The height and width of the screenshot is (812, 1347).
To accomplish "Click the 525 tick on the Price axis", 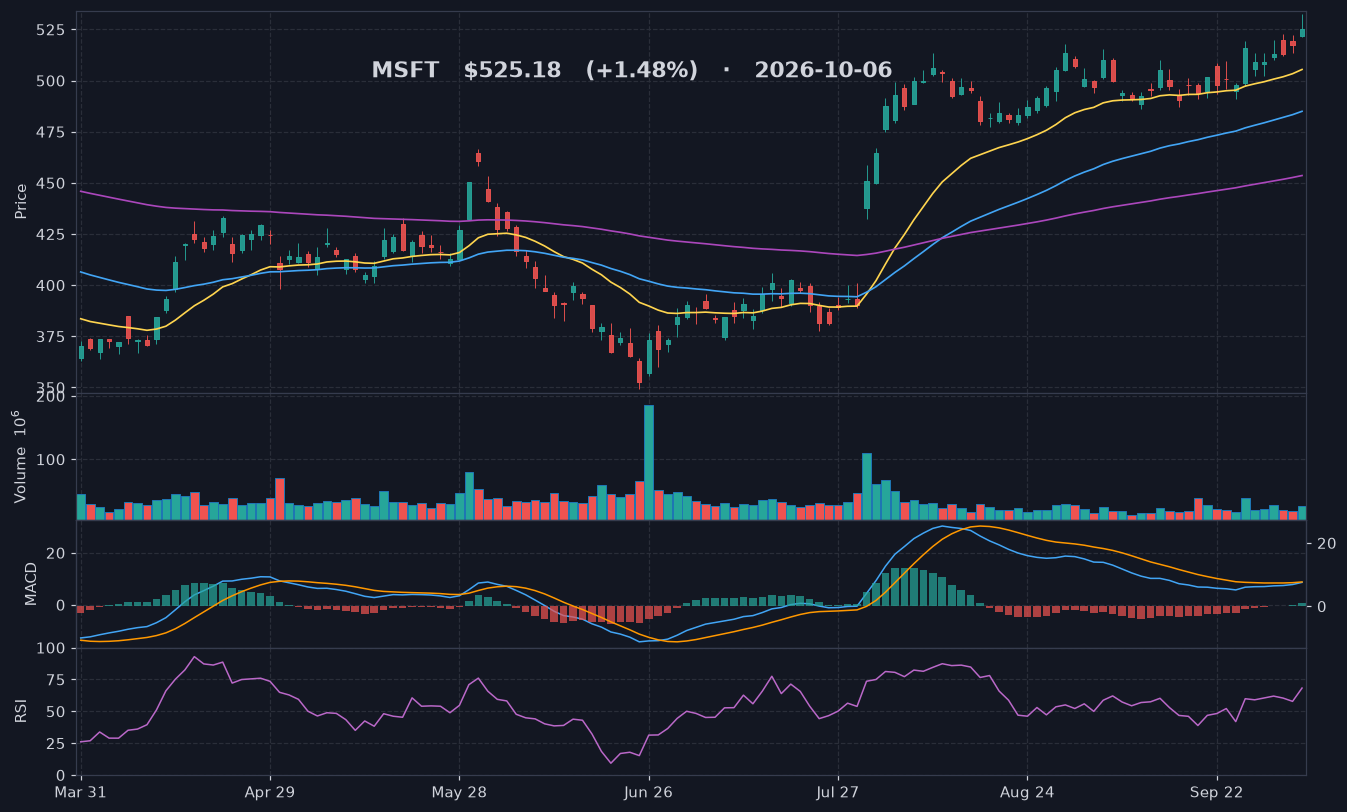I will click(x=50, y=30).
